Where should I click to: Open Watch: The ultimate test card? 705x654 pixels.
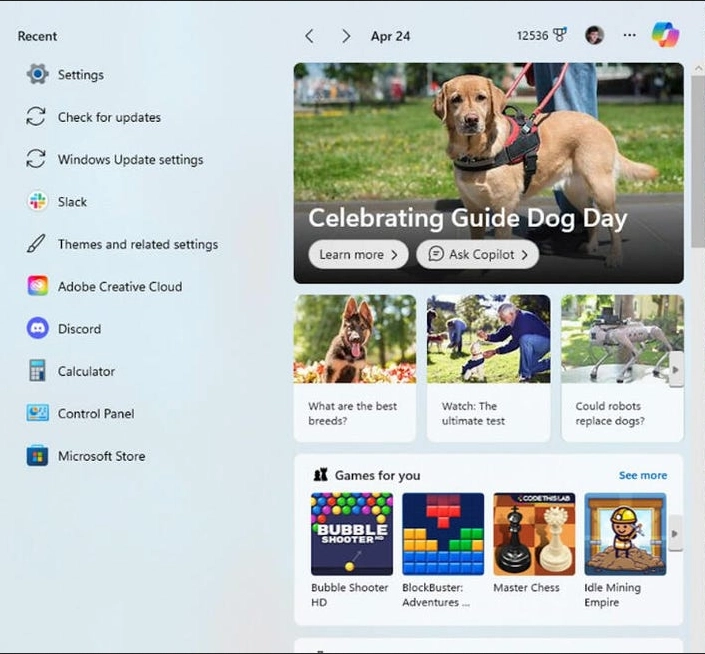click(488, 368)
